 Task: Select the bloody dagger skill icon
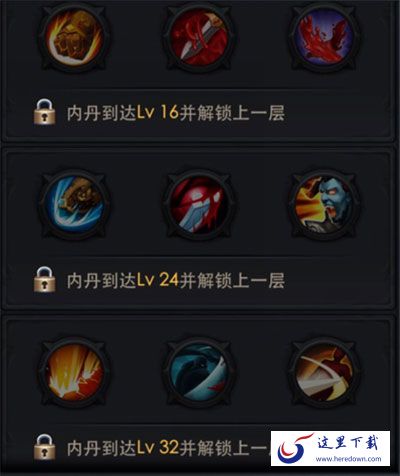(x=199, y=37)
